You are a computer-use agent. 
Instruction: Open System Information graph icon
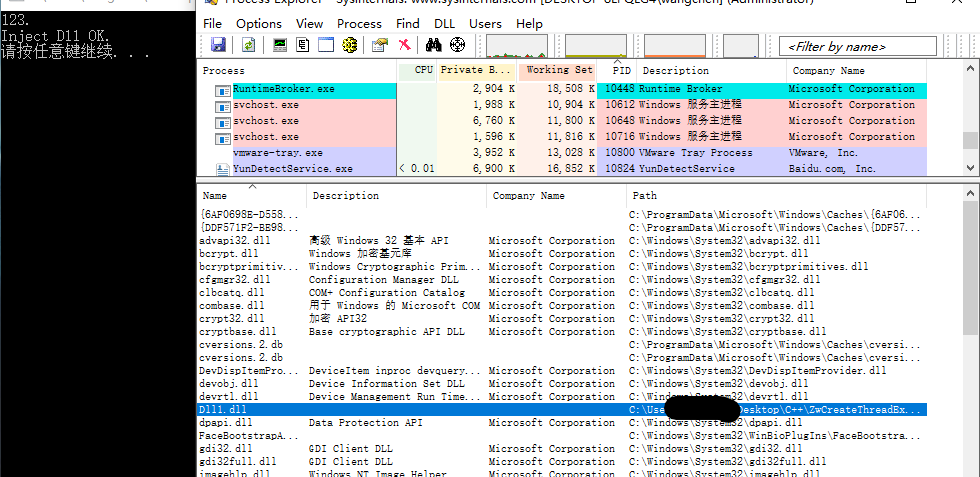280,45
